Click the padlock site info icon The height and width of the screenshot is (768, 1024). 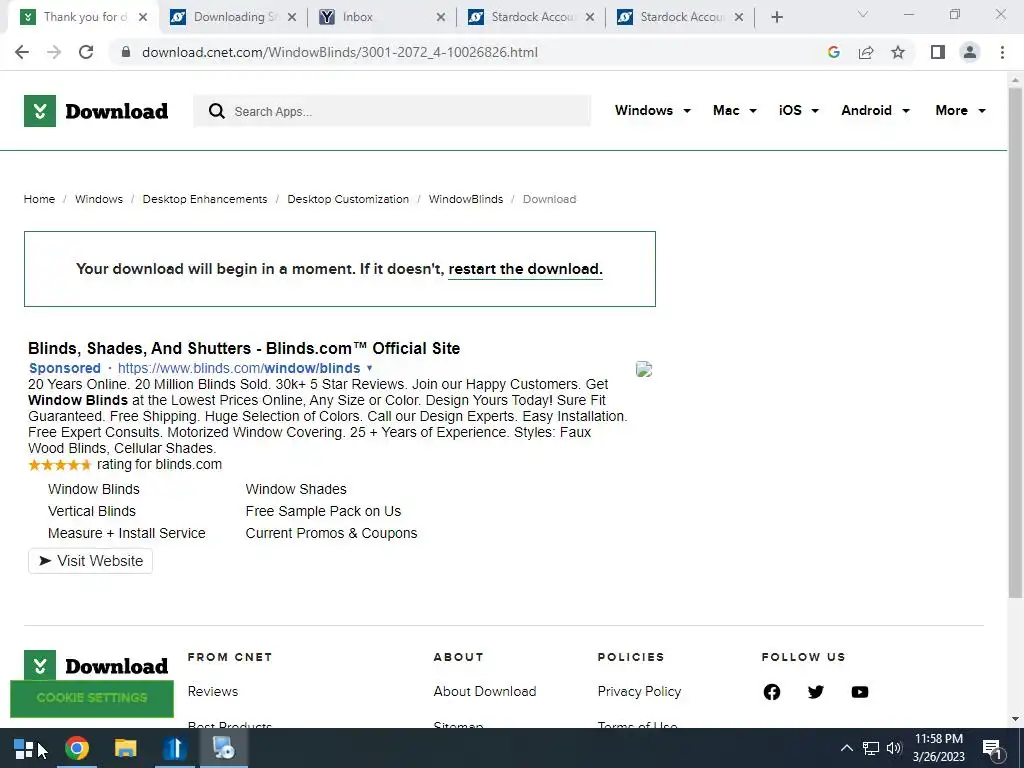pos(126,52)
